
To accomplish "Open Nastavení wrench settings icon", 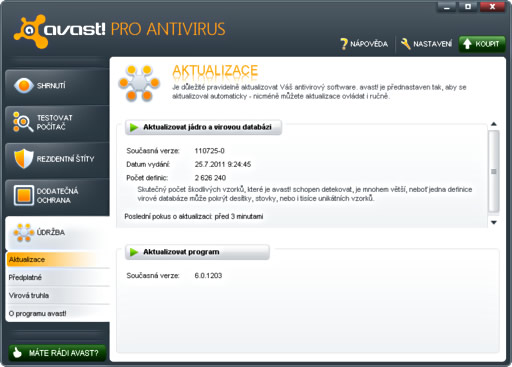I will pos(405,44).
